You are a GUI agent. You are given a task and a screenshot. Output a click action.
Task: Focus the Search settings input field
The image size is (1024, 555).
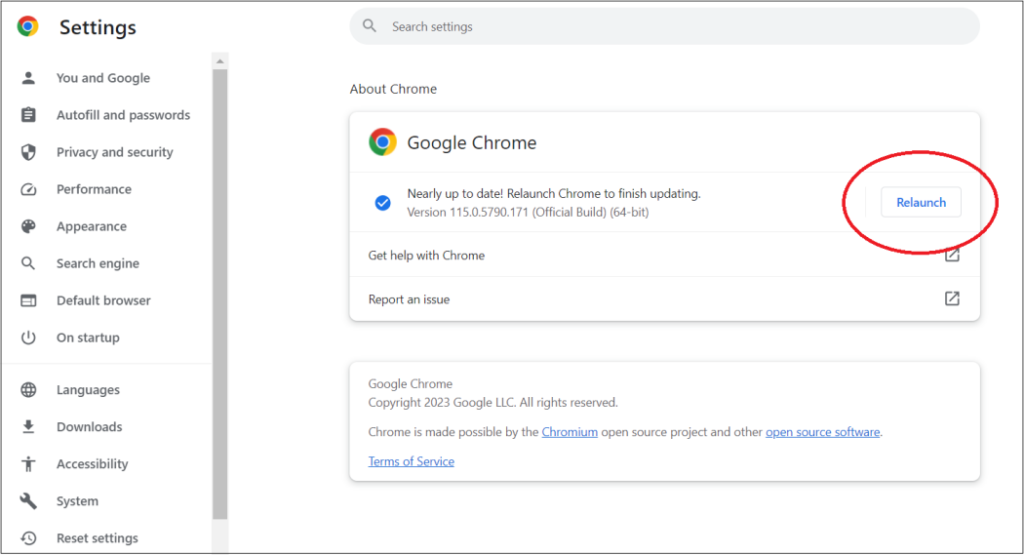(x=664, y=27)
